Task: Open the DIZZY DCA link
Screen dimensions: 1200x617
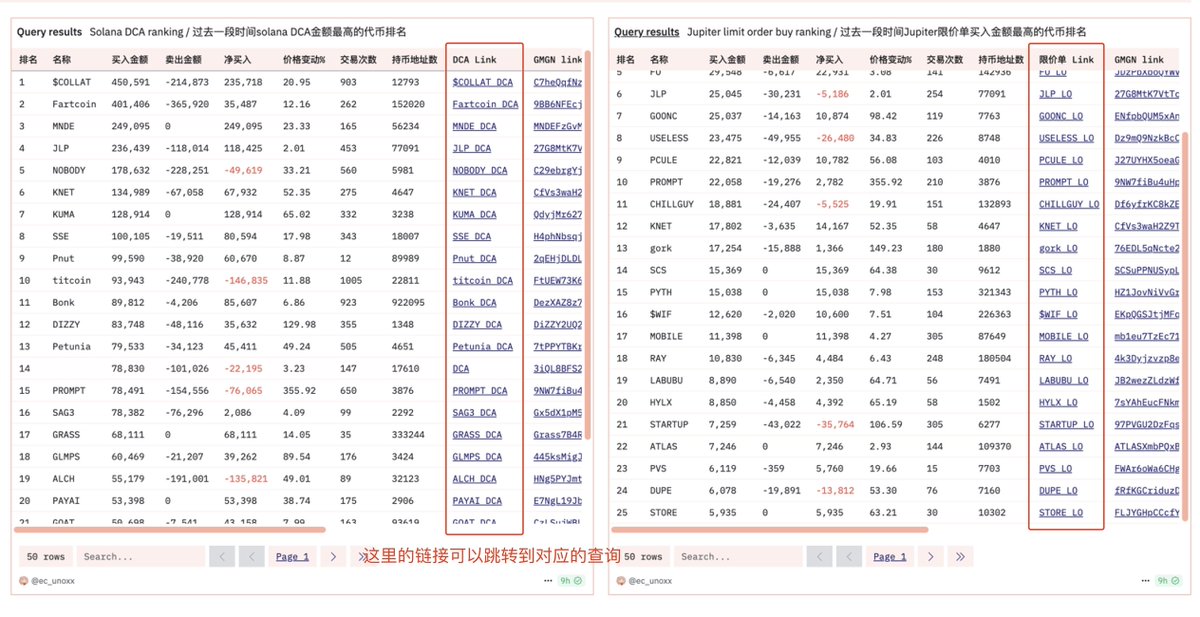Action: (477, 324)
